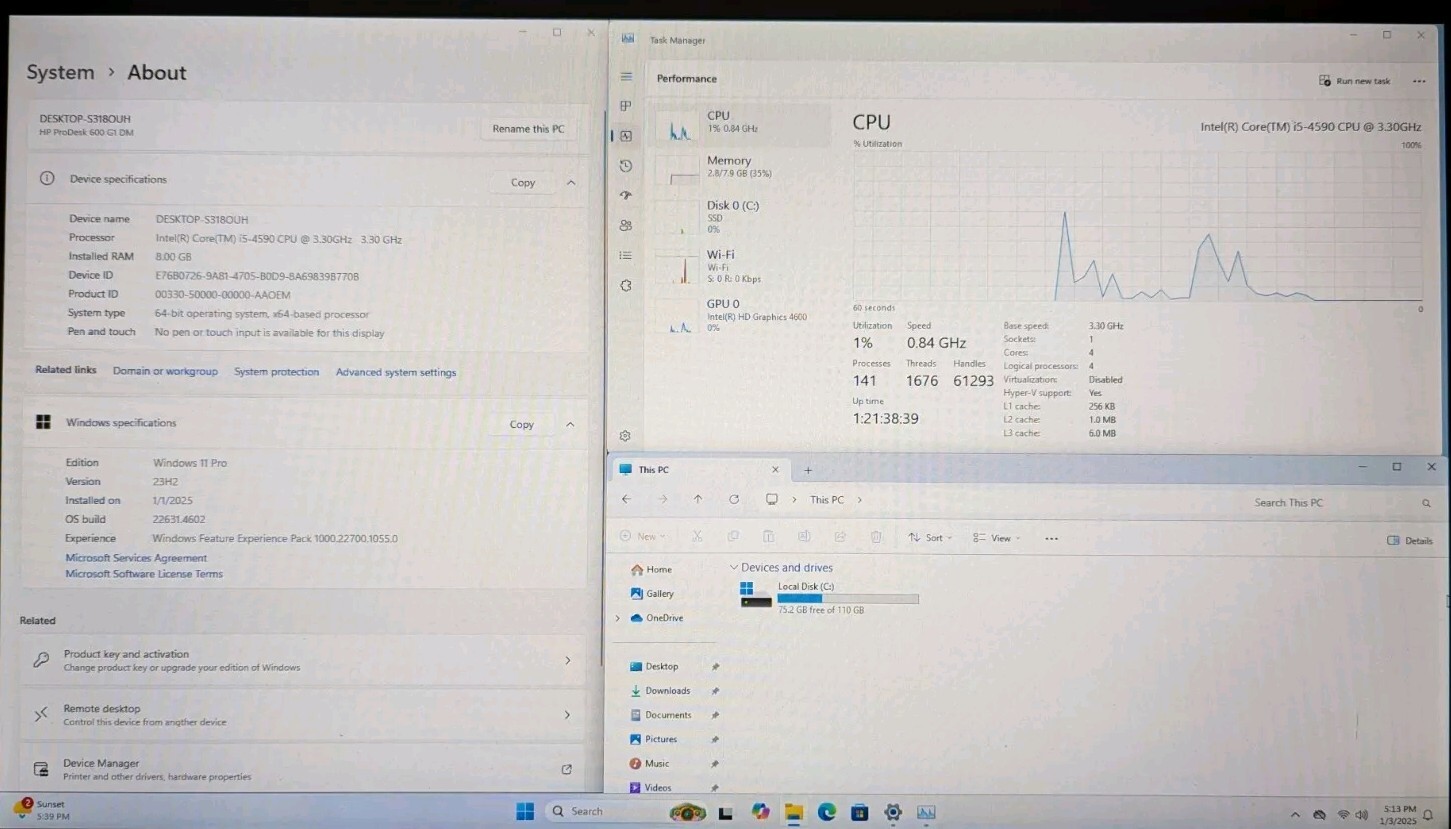Select Wi-Fi performance entry
Viewport: 1451px width, 829px height.
point(742,266)
